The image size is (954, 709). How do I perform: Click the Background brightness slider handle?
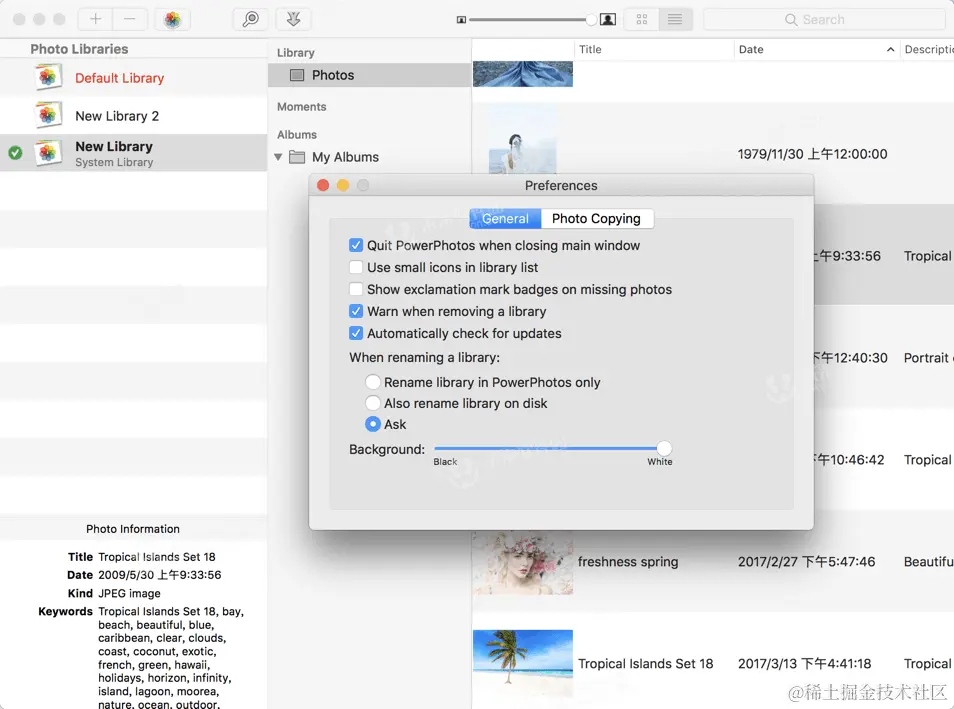click(x=664, y=449)
